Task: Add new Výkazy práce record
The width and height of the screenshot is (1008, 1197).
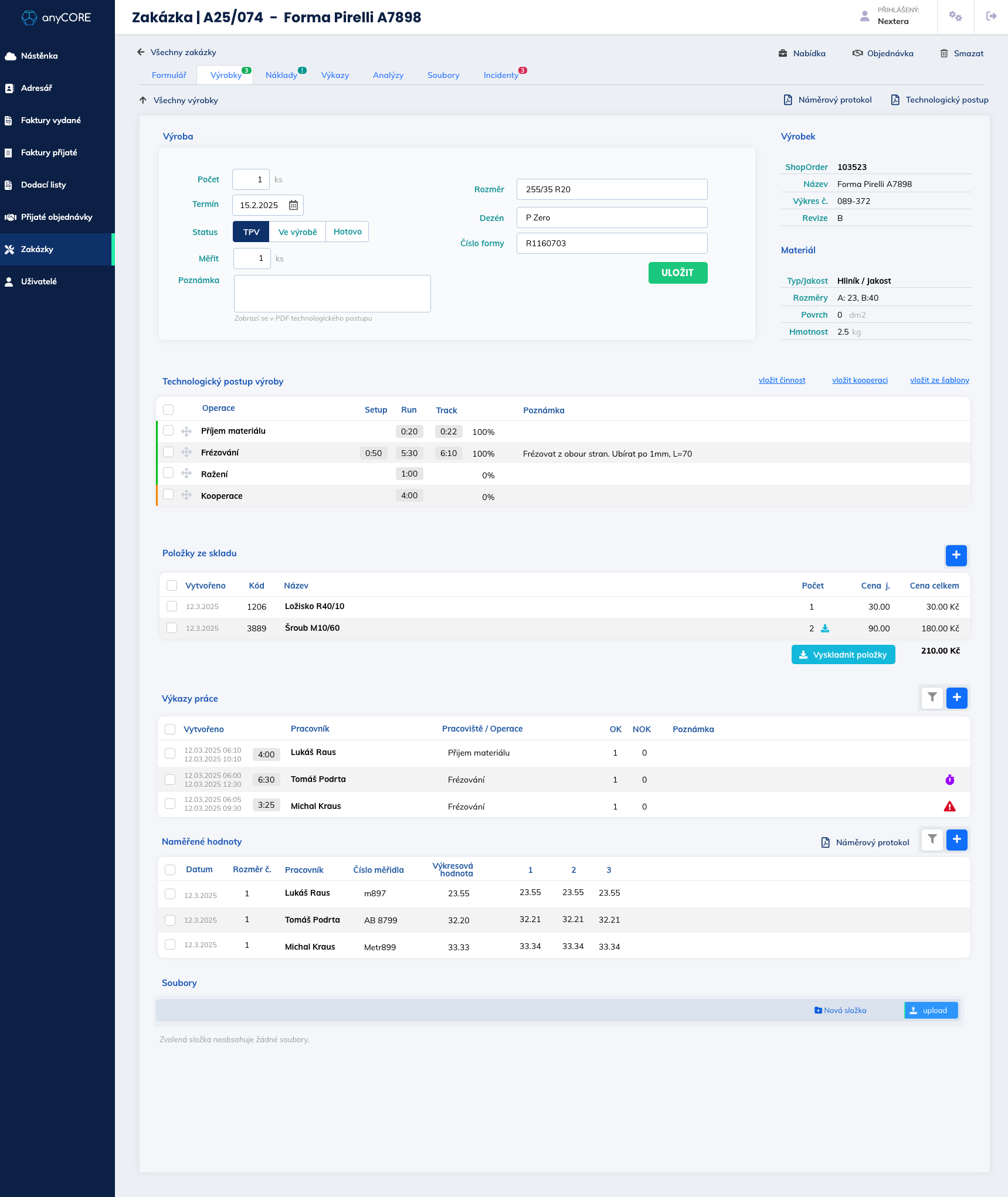Action: pyautogui.click(x=957, y=698)
